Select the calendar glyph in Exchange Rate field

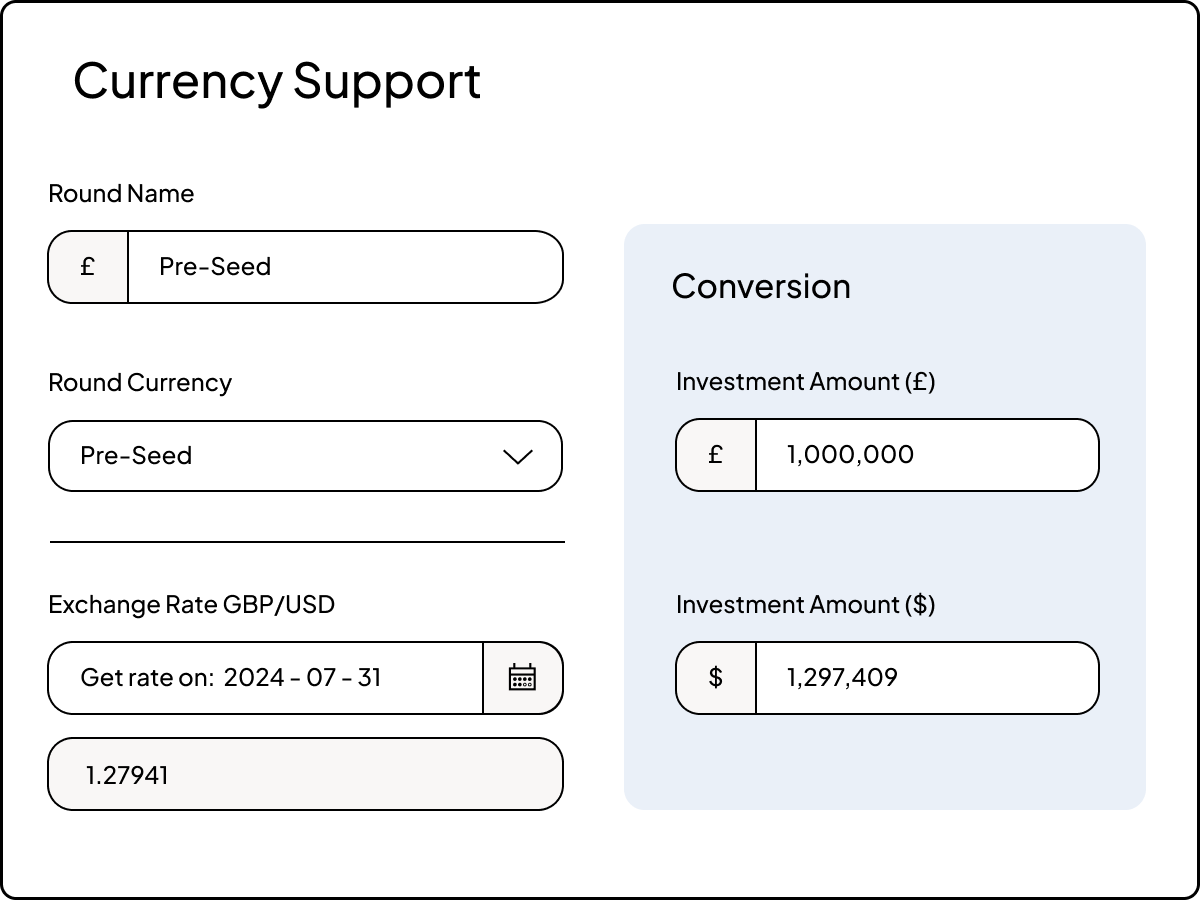tap(523, 678)
